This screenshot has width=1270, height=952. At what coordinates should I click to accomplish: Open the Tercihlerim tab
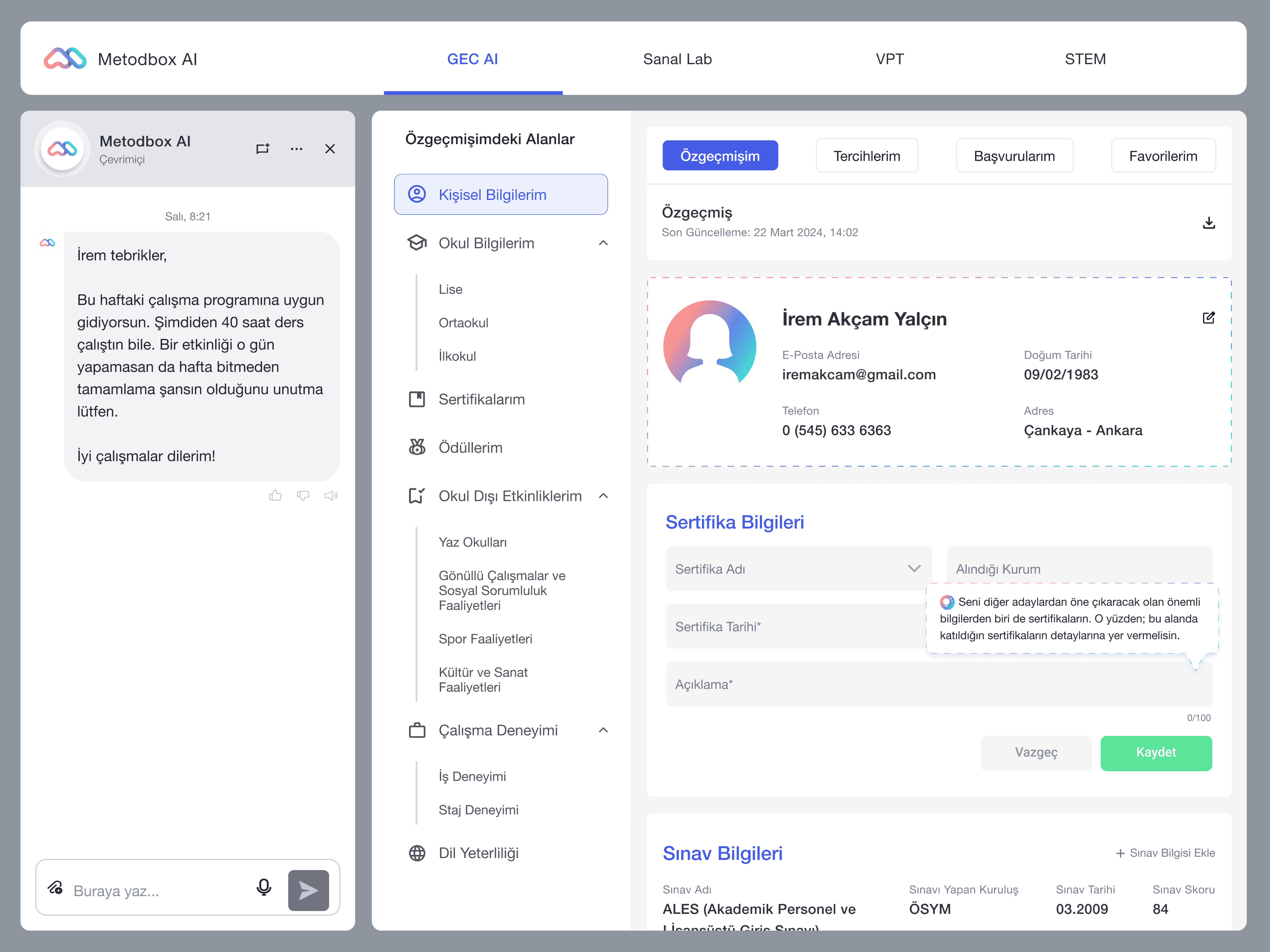click(866, 156)
